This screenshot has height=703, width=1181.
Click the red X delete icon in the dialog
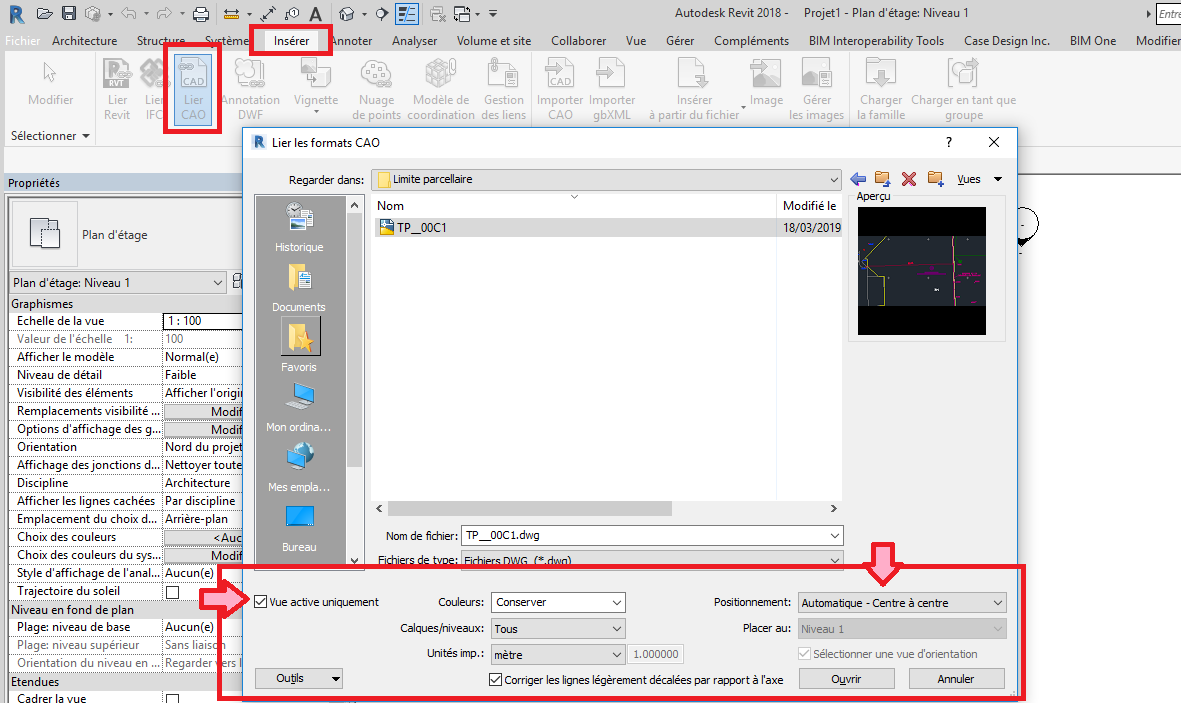[x=909, y=179]
